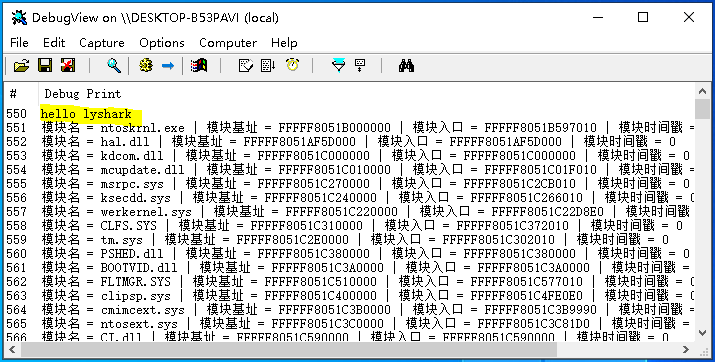
Task: Click the open-folder toolbar icon
Action: click(x=21, y=66)
